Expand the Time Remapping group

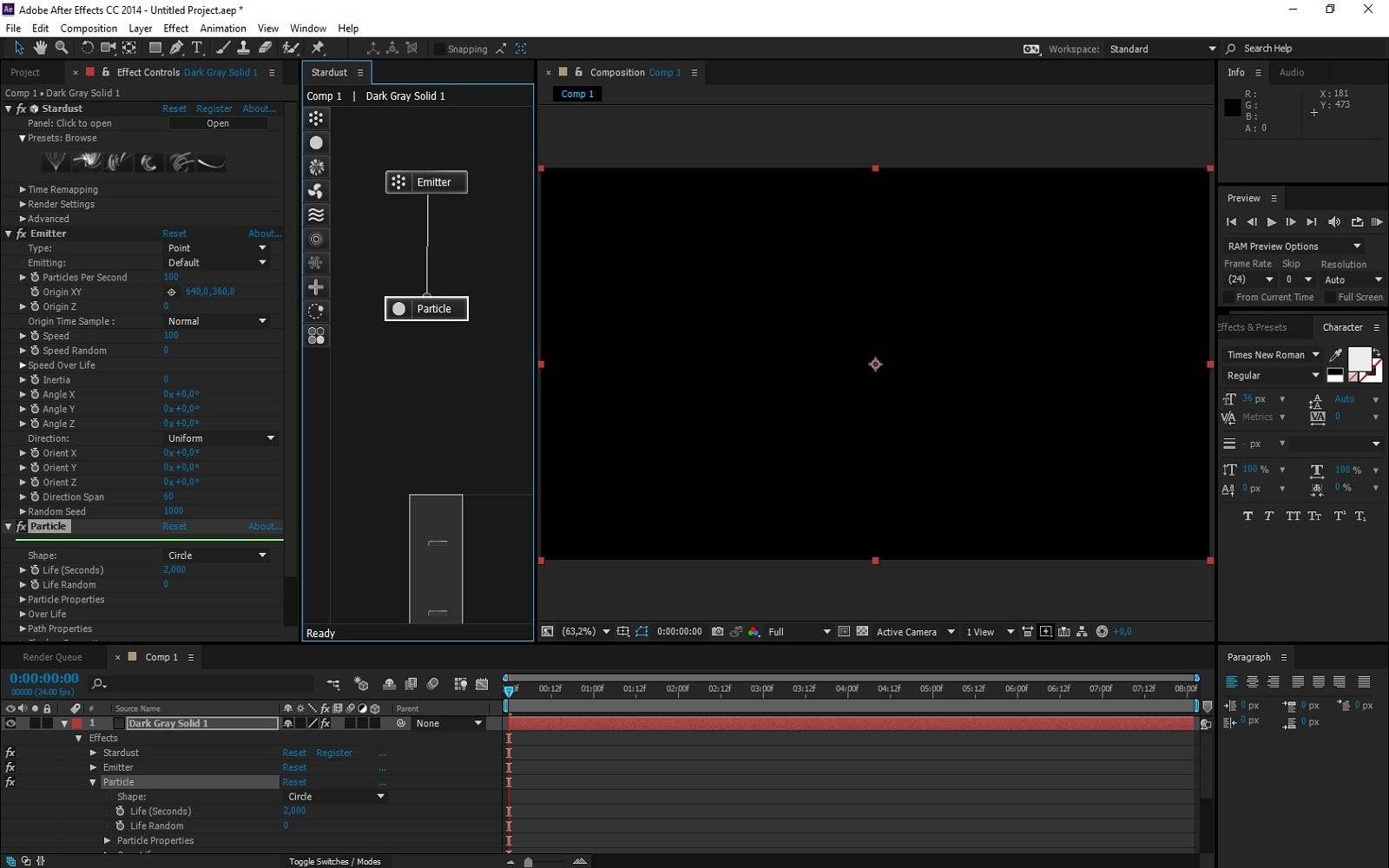pyautogui.click(x=23, y=189)
